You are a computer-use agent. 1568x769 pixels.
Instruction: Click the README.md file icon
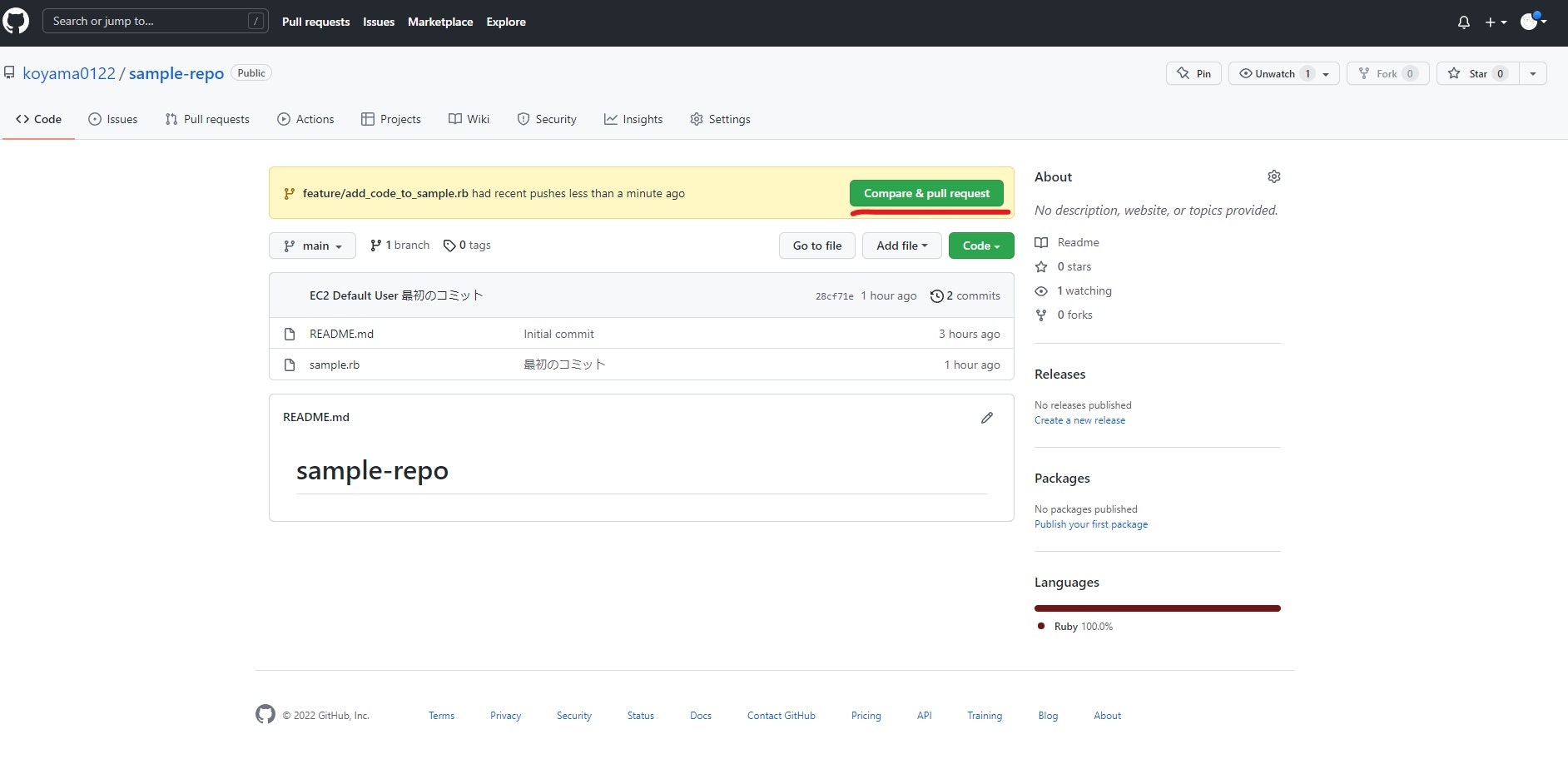(x=290, y=334)
